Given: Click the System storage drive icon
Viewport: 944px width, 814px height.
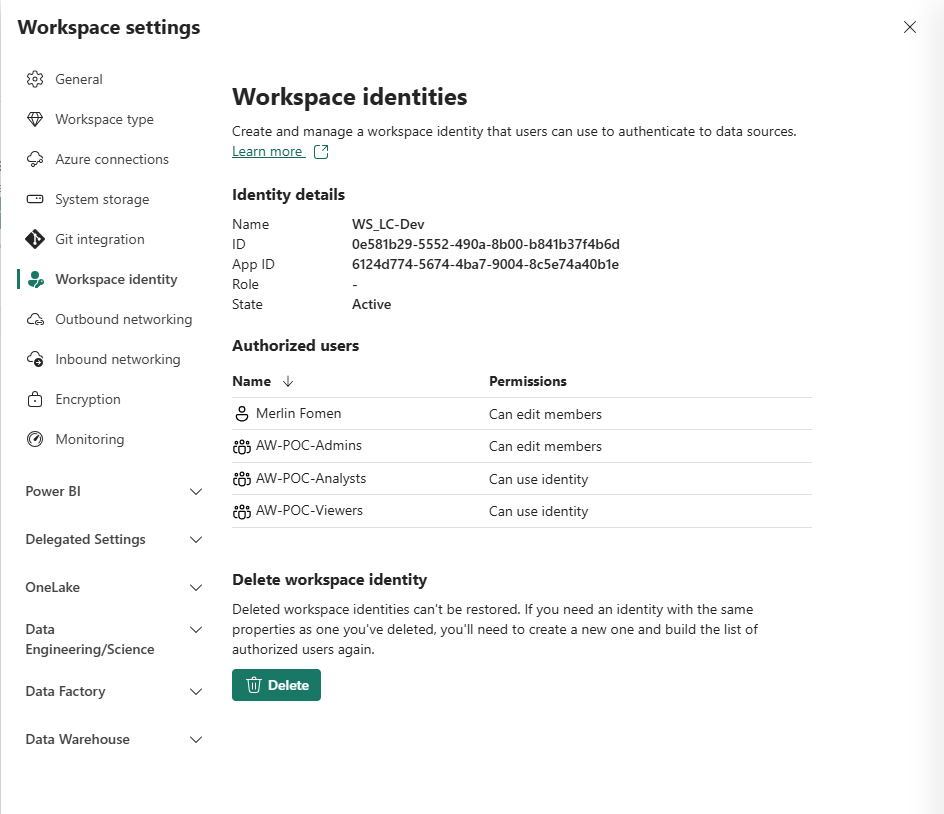Looking at the screenshot, I should point(35,199).
